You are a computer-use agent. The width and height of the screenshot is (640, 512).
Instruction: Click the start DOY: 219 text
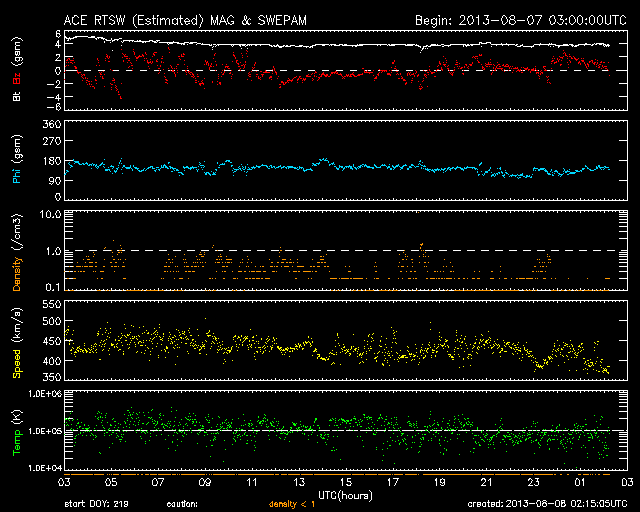click(x=97, y=503)
